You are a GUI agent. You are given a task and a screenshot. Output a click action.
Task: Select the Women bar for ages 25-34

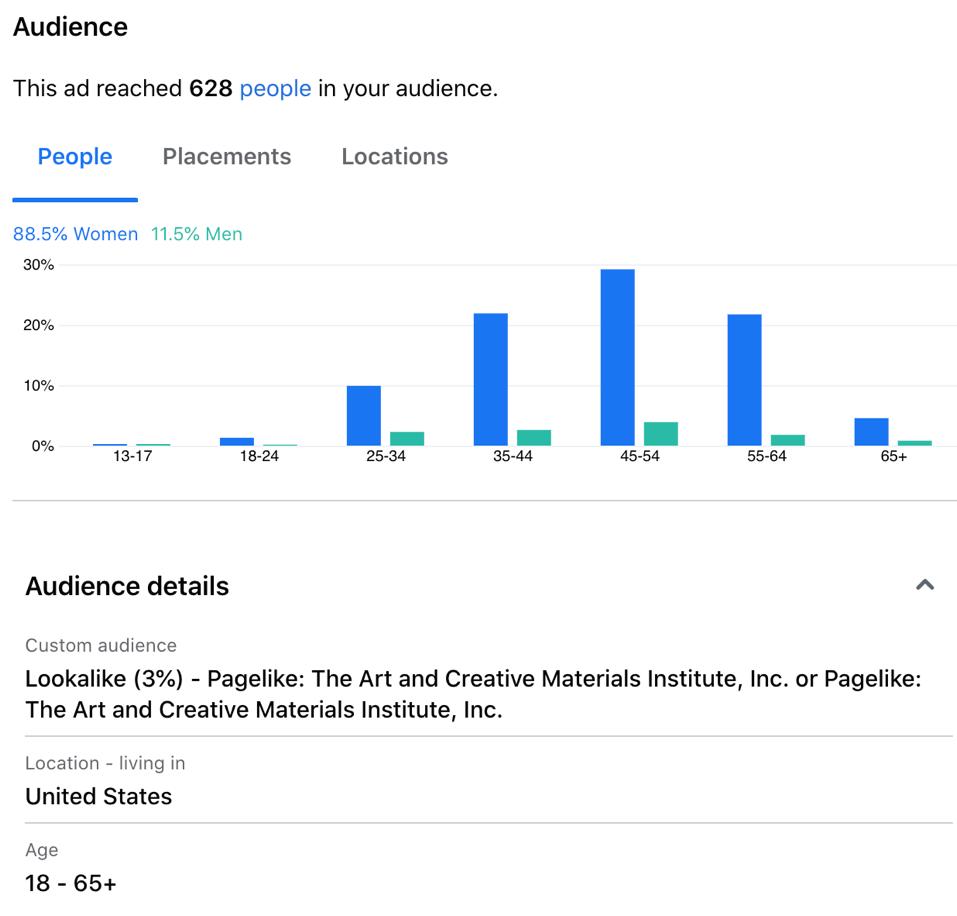click(363, 416)
